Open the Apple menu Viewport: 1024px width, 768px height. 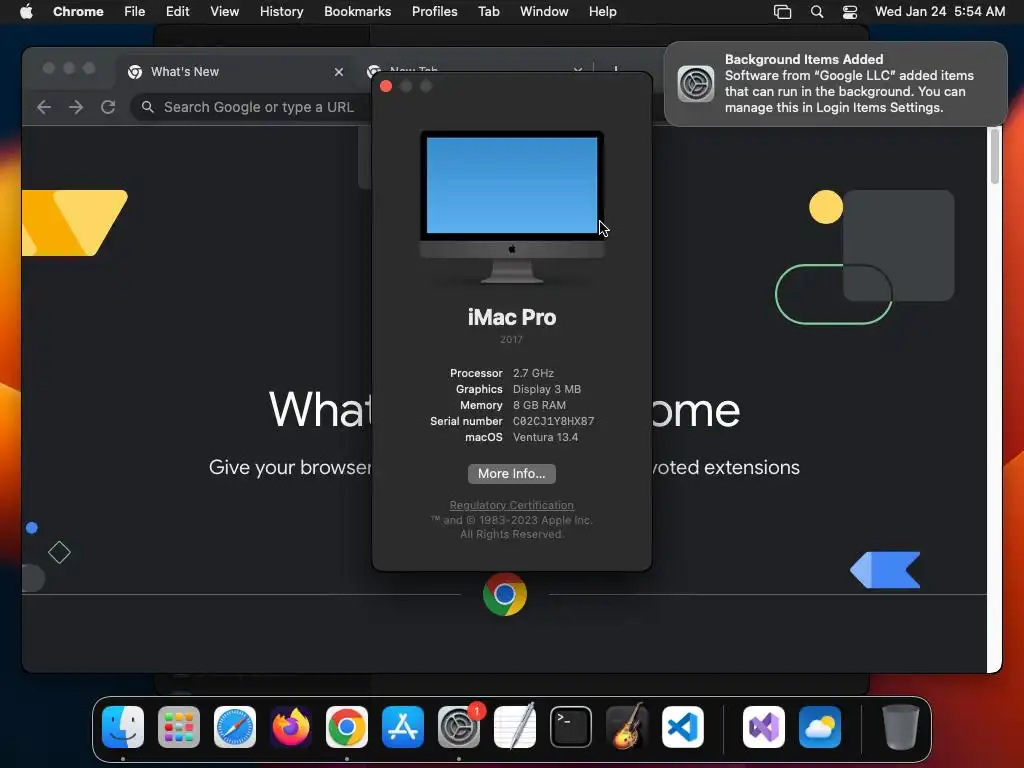26,12
